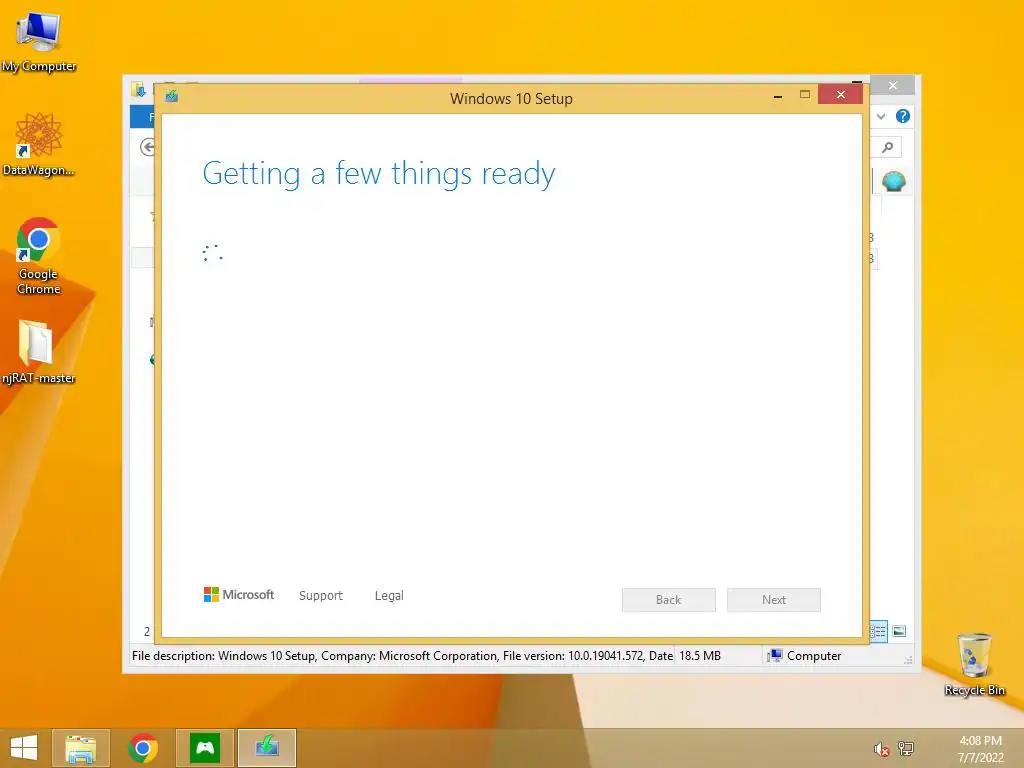Open the Xbox games app in taskbar
This screenshot has width=1024, height=768.
click(204, 748)
